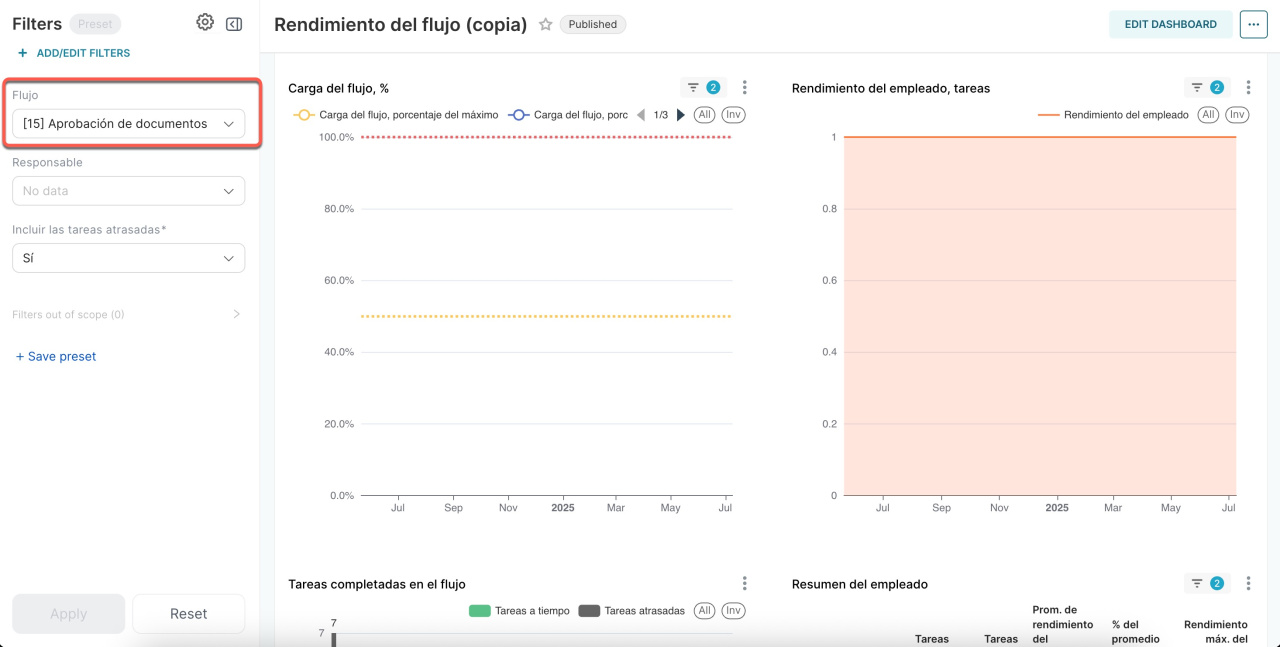Open Tareas completadas chart kebab menu
This screenshot has height=647, width=1280.
745,584
